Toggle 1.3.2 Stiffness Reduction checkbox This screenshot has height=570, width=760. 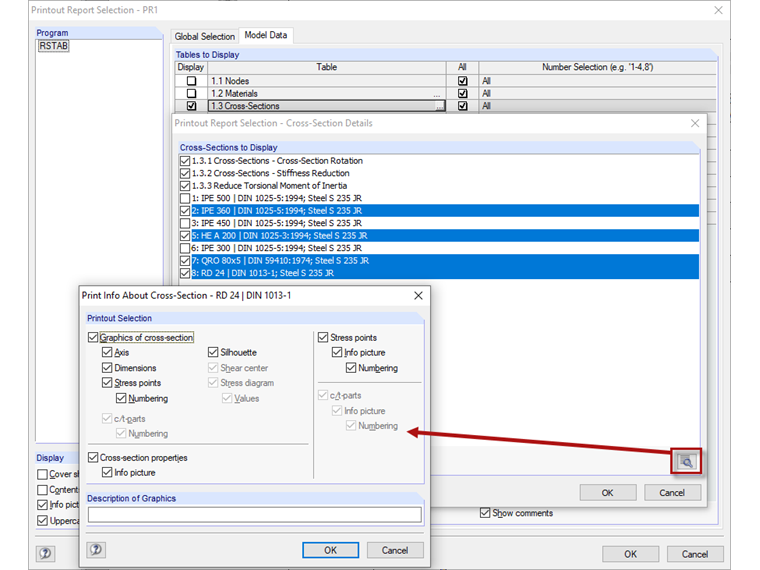(185, 174)
